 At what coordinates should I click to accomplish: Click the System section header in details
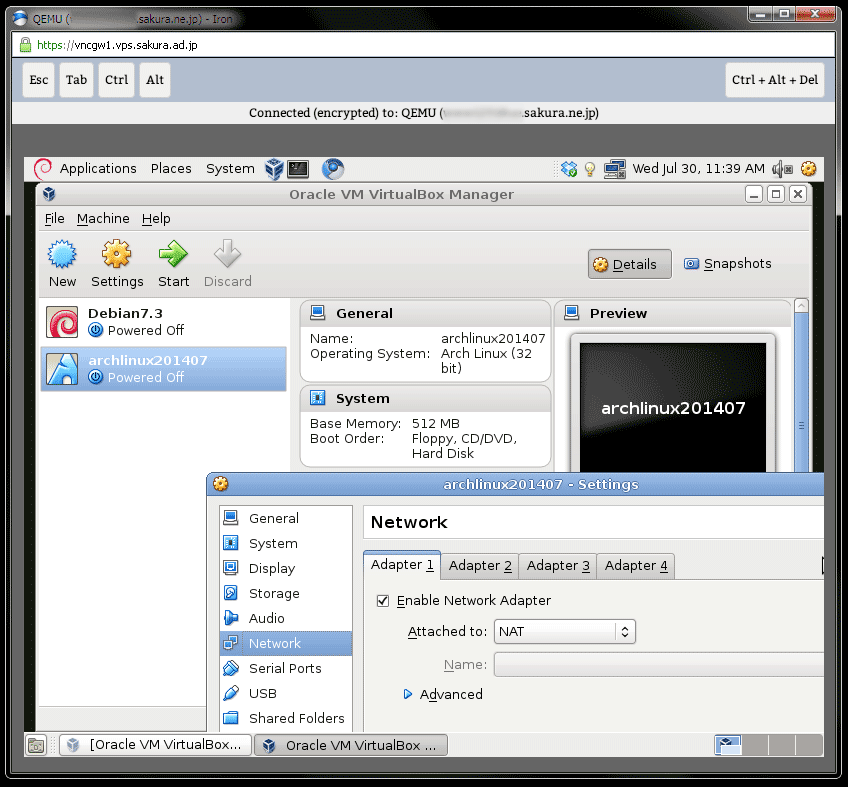tap(426, 399)
